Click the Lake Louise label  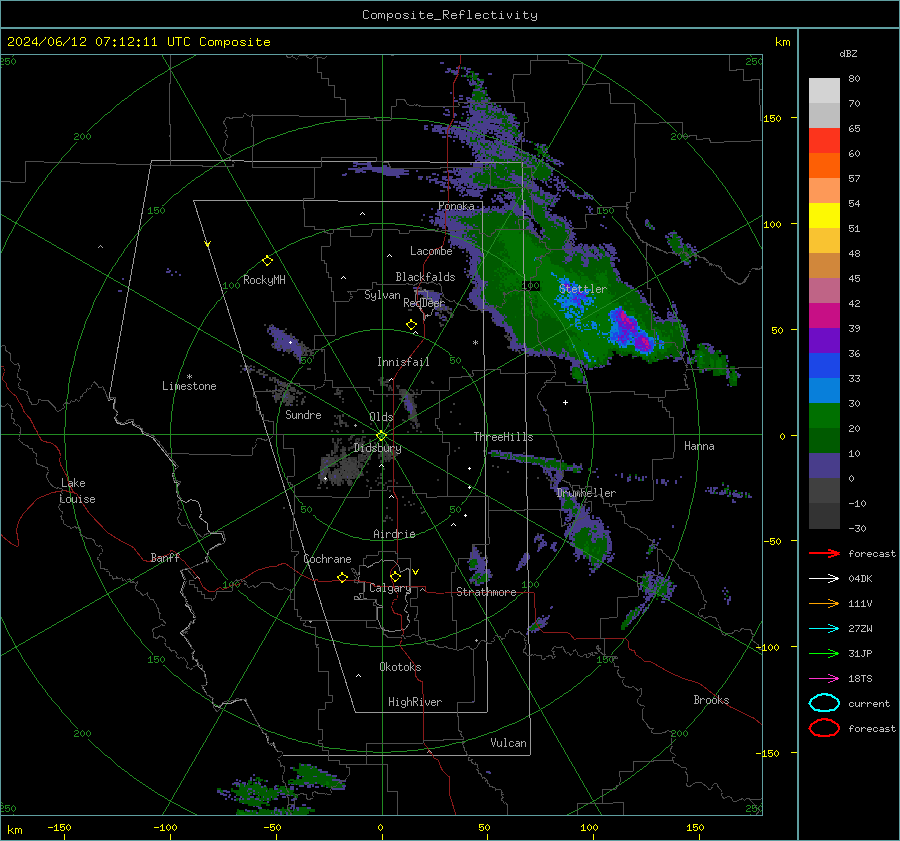pyautogui.click(x=77, y=491)
